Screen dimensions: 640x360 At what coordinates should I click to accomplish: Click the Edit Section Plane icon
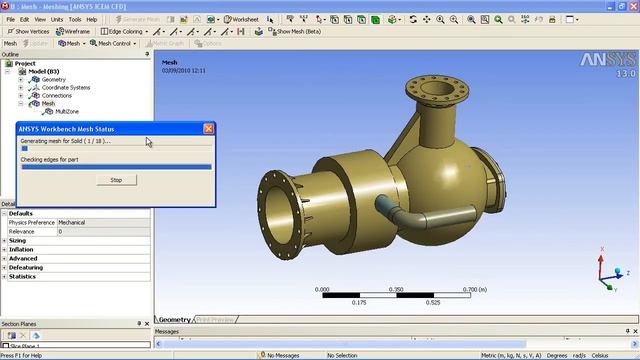point(36,336)
